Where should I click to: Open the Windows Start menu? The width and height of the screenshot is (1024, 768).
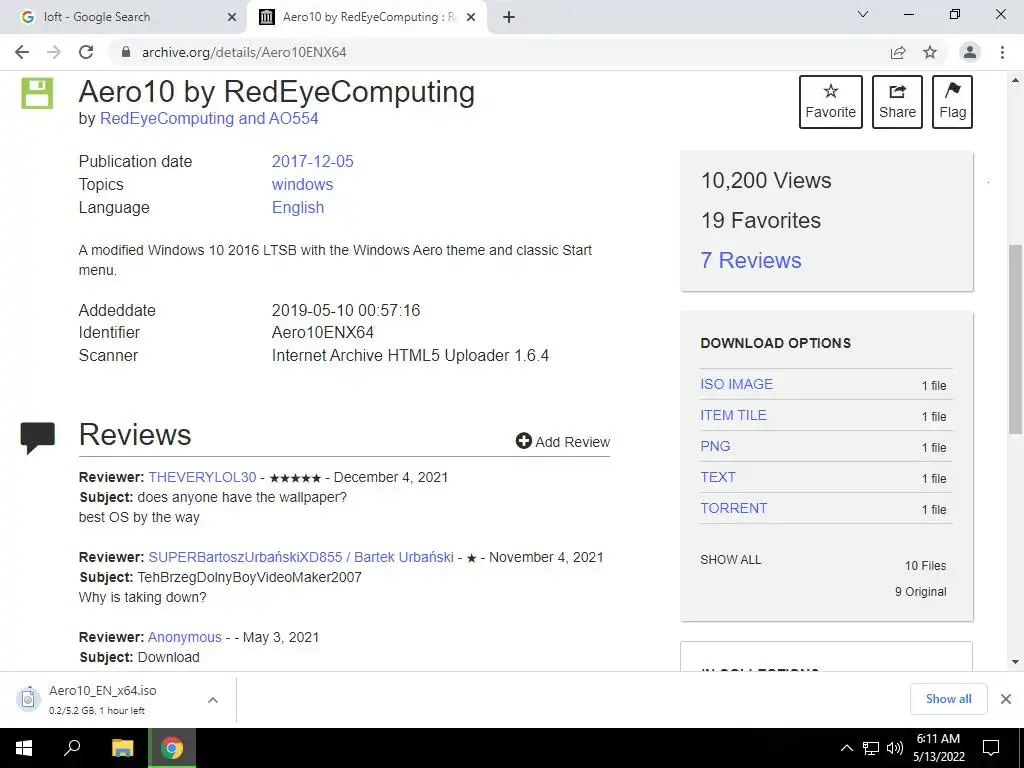[24, 748]
